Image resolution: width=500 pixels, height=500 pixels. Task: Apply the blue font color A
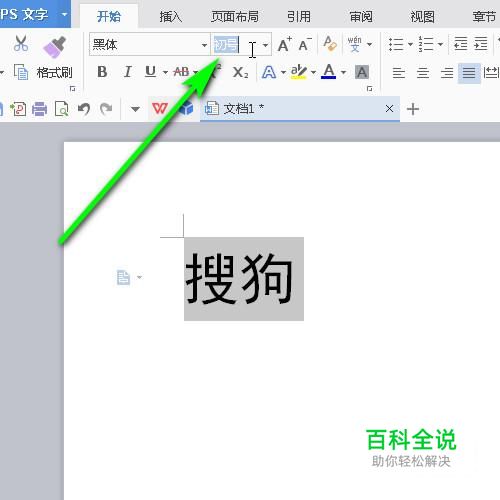click(x=329, y=71)
